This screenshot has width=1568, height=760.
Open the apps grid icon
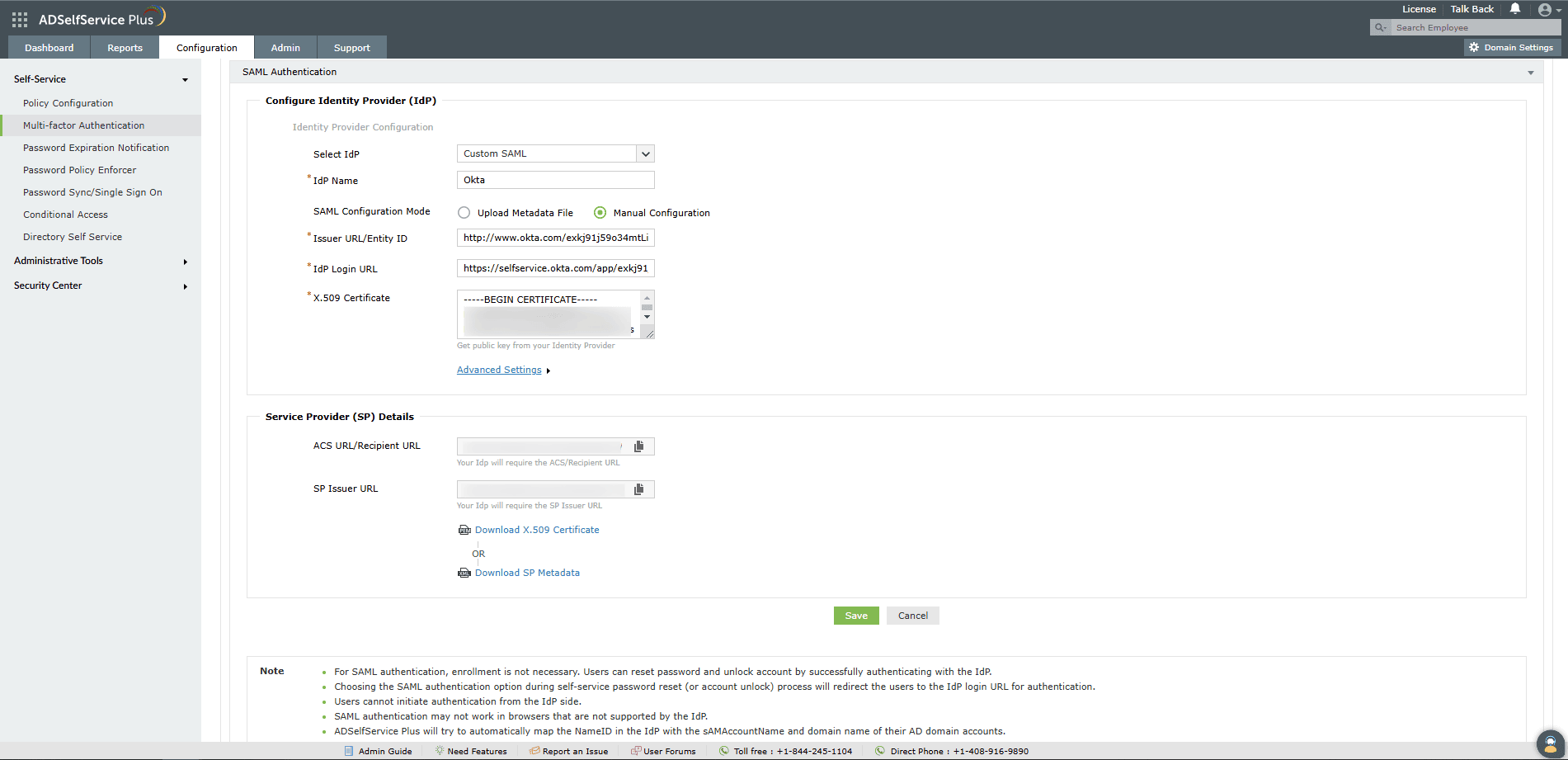point(20,19)
